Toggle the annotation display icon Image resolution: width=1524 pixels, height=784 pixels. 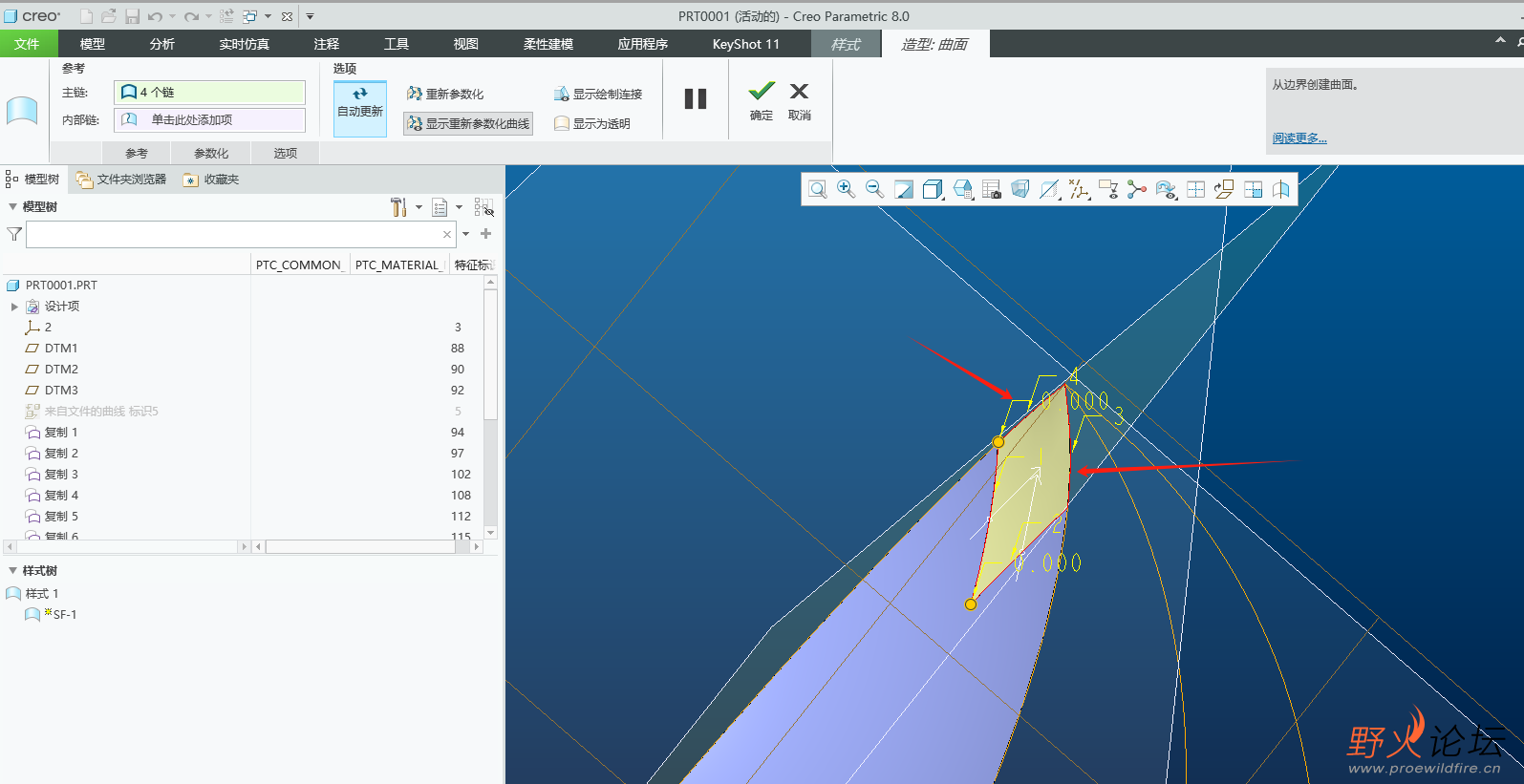coord(1108,189)
